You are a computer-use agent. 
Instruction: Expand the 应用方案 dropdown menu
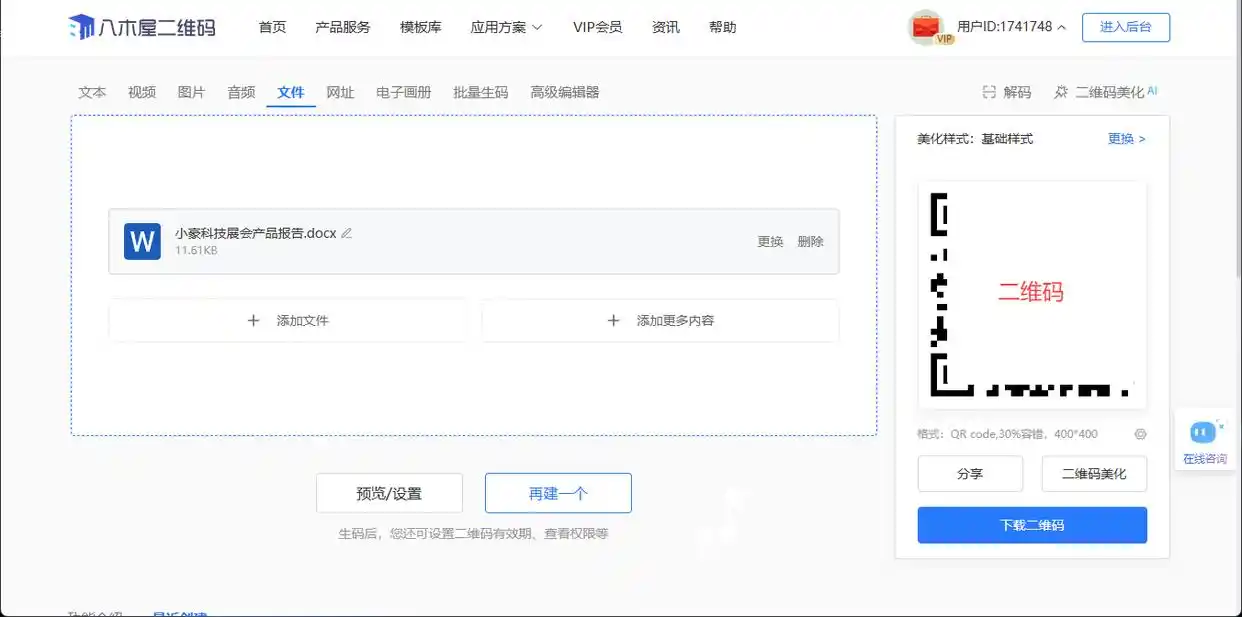(x=506, y=27)
